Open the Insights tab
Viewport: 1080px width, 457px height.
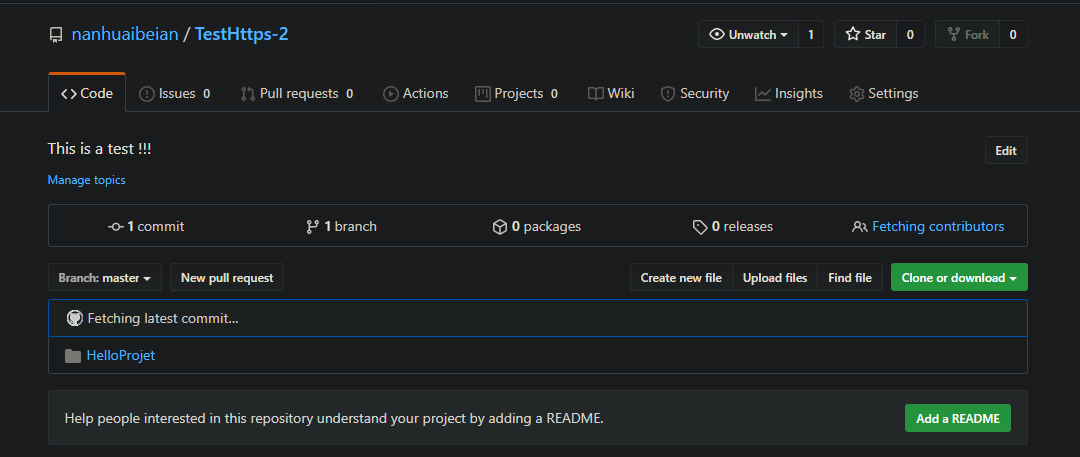[x=789, y=94]
